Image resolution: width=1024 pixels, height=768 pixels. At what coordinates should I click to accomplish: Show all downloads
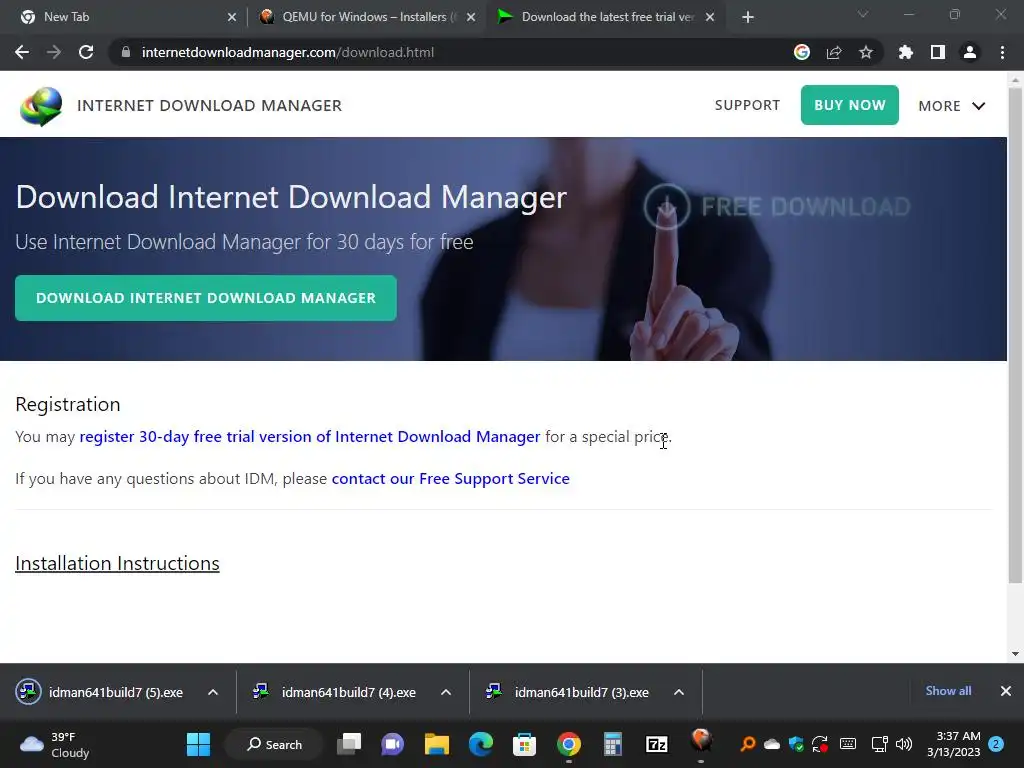(x=948, y=691)
